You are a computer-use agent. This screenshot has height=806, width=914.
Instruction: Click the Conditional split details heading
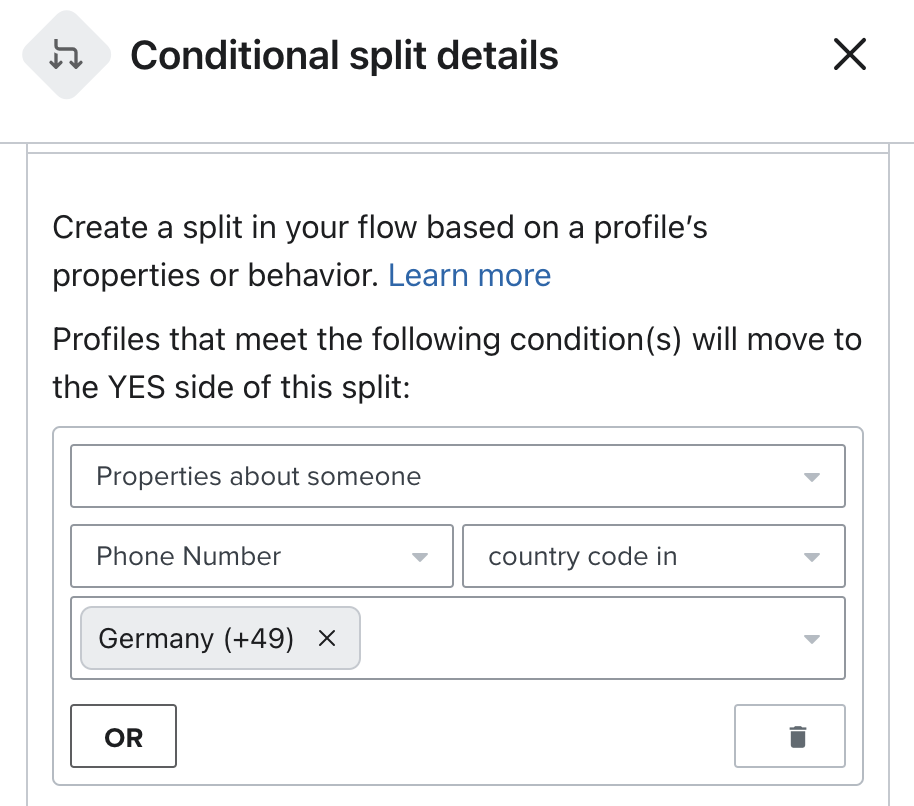pyautogui.click(x=343, y=55)
